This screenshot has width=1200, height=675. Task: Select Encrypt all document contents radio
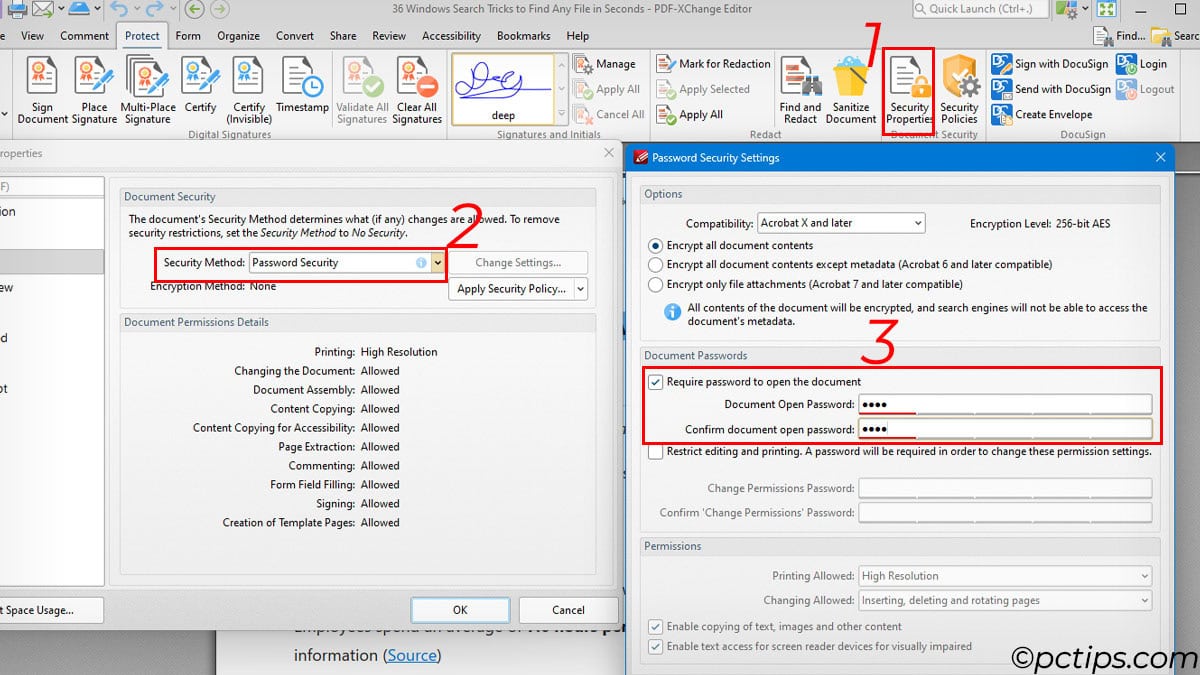click(656, 245)
